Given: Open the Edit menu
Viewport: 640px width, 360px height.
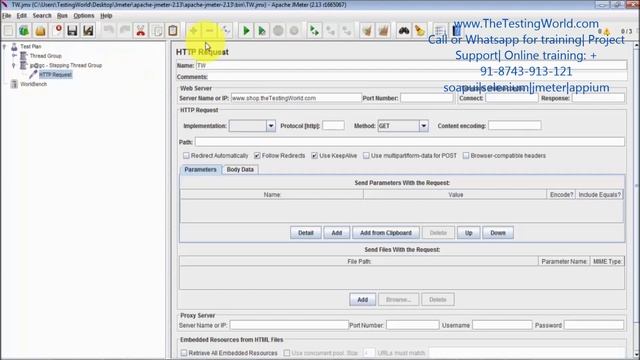Looking at the screenshot, I should tap(22, 16).
